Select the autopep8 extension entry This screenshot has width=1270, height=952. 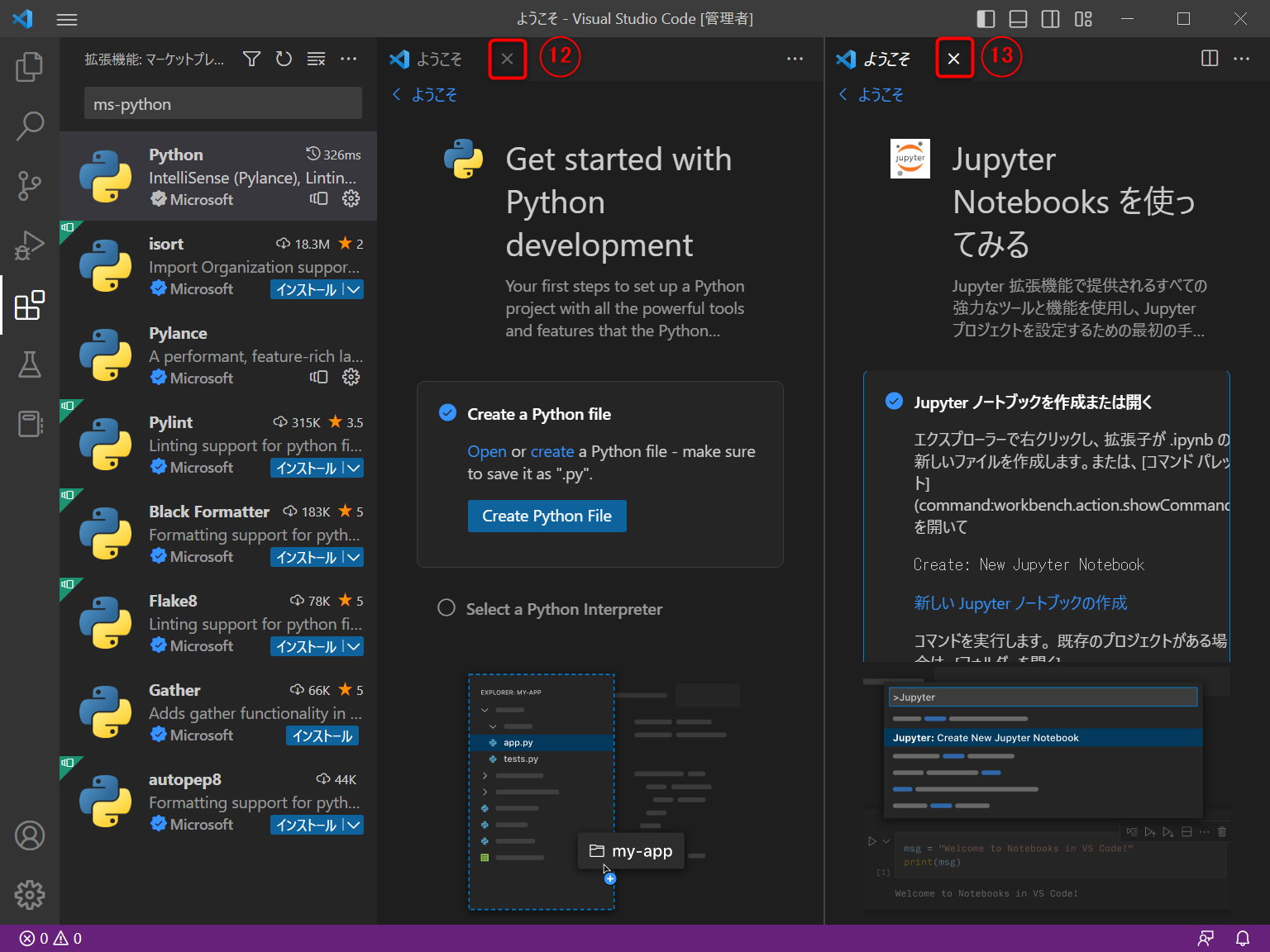[x=218, y=801]
